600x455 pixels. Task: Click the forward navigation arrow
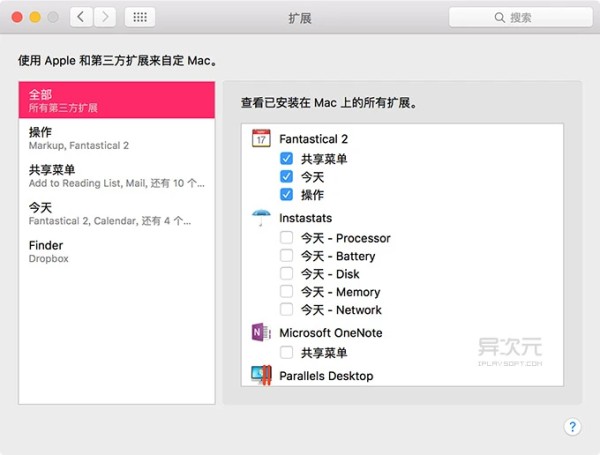click(104, 17)
